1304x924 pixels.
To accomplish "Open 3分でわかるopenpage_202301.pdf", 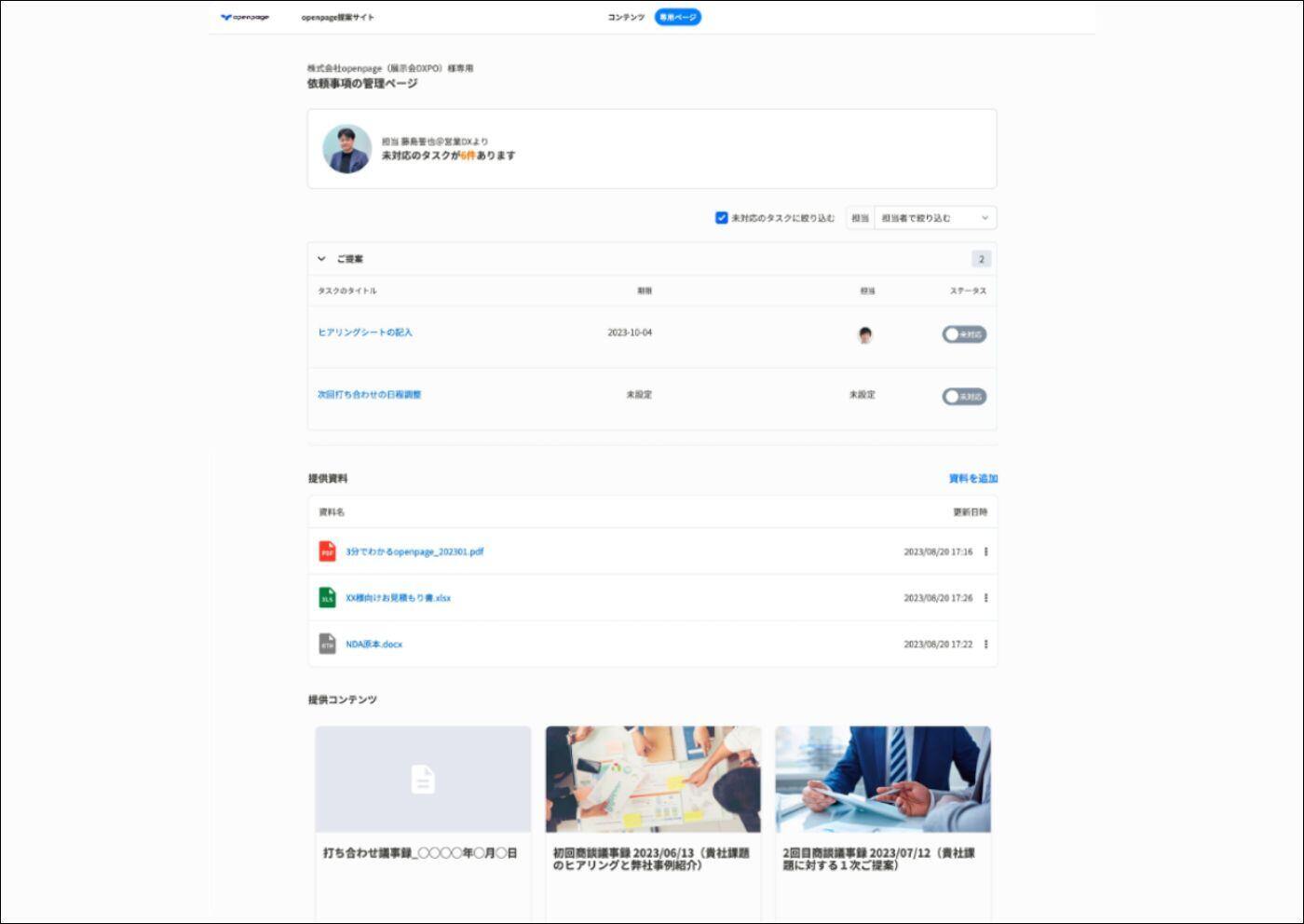I will (x=414, y=551).
